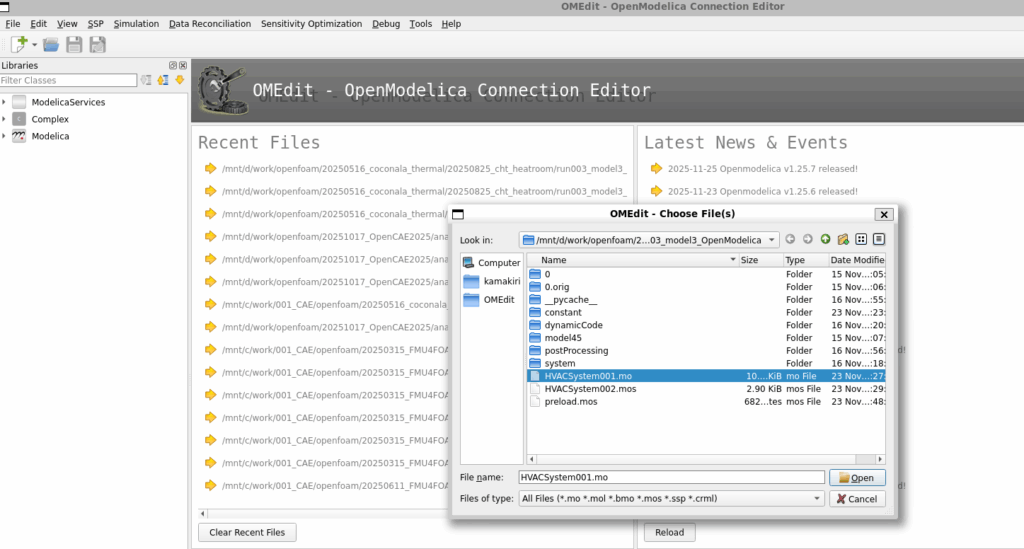Viewport: 1024px width, 549px height.
Task: Expand the Modelica library tree node
Action: pos(5,136)
